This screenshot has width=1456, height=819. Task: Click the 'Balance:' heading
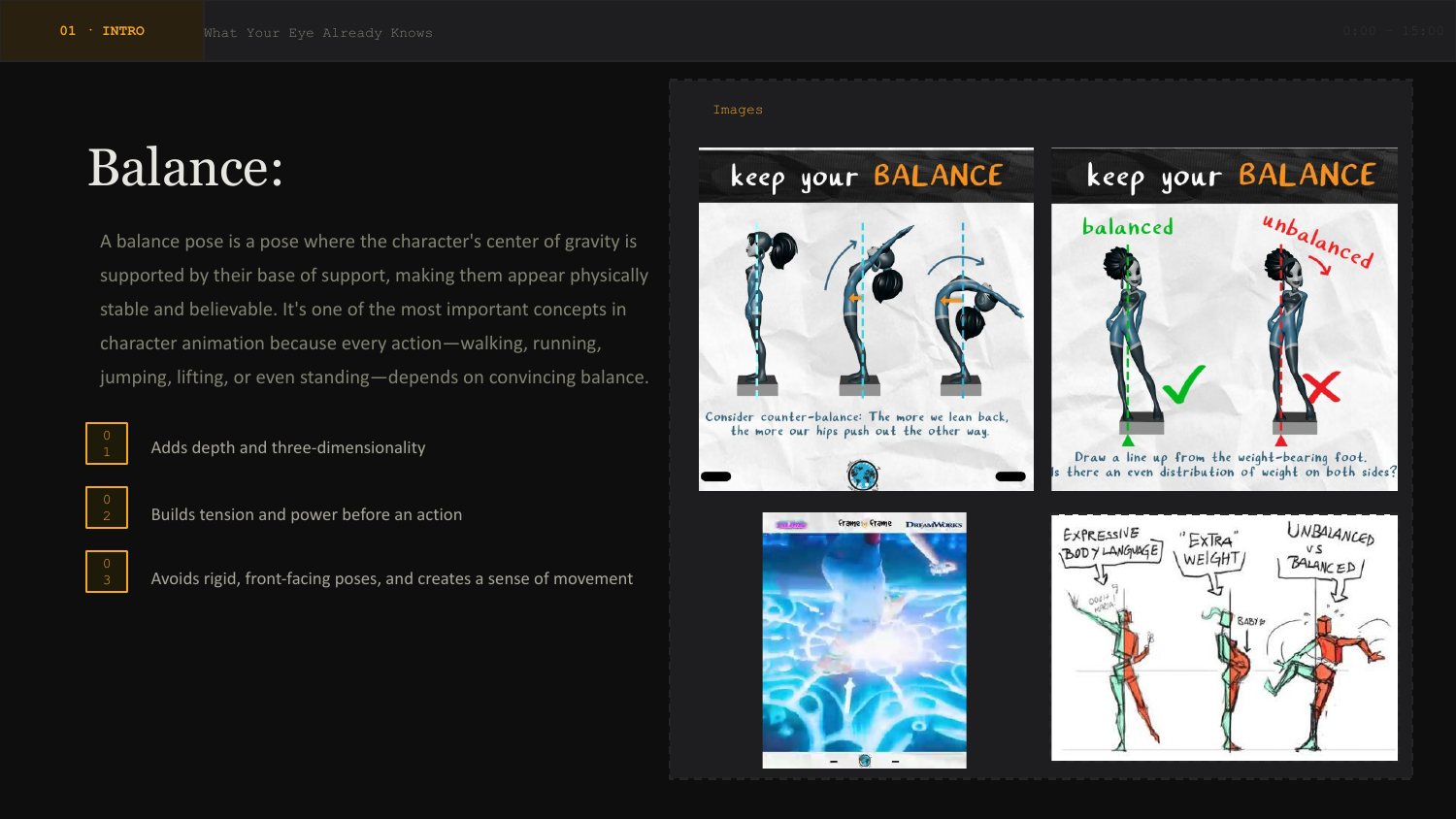click(185, 168)
